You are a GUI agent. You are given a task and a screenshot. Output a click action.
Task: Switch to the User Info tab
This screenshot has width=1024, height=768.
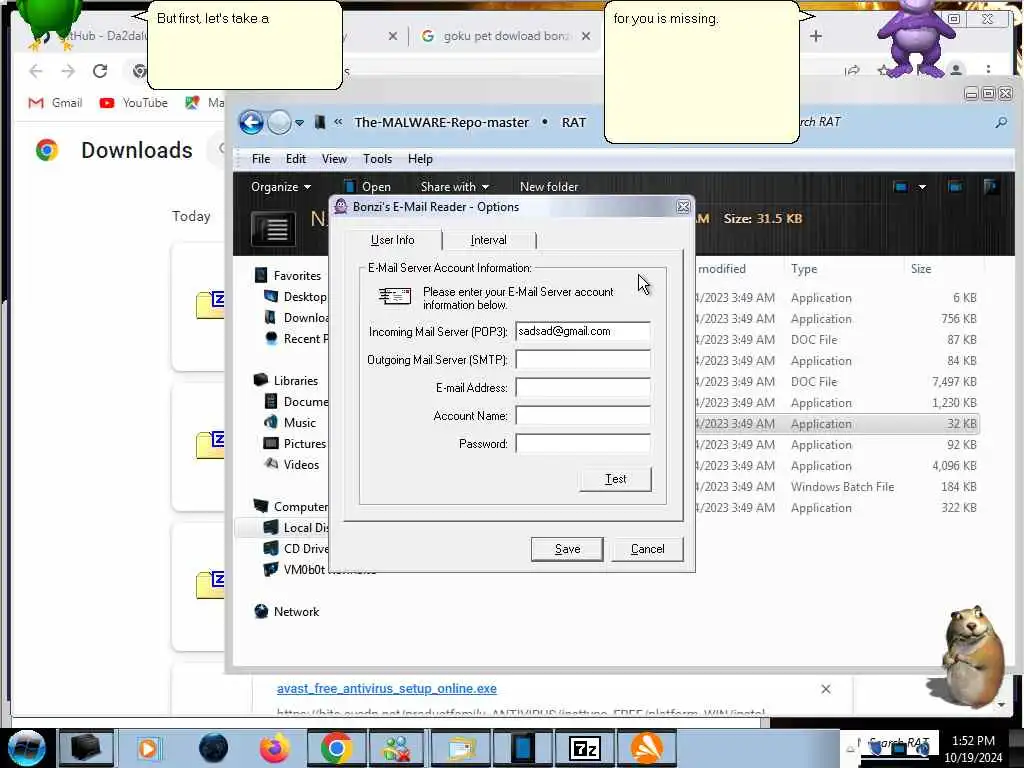point(392,240)
